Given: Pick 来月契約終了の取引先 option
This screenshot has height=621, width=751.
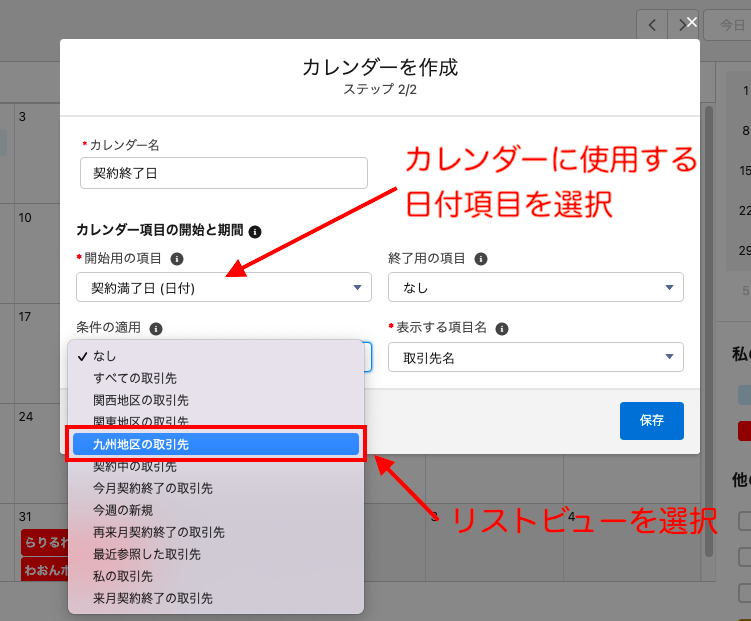Looking at the screenshot, I should [216, 598].
